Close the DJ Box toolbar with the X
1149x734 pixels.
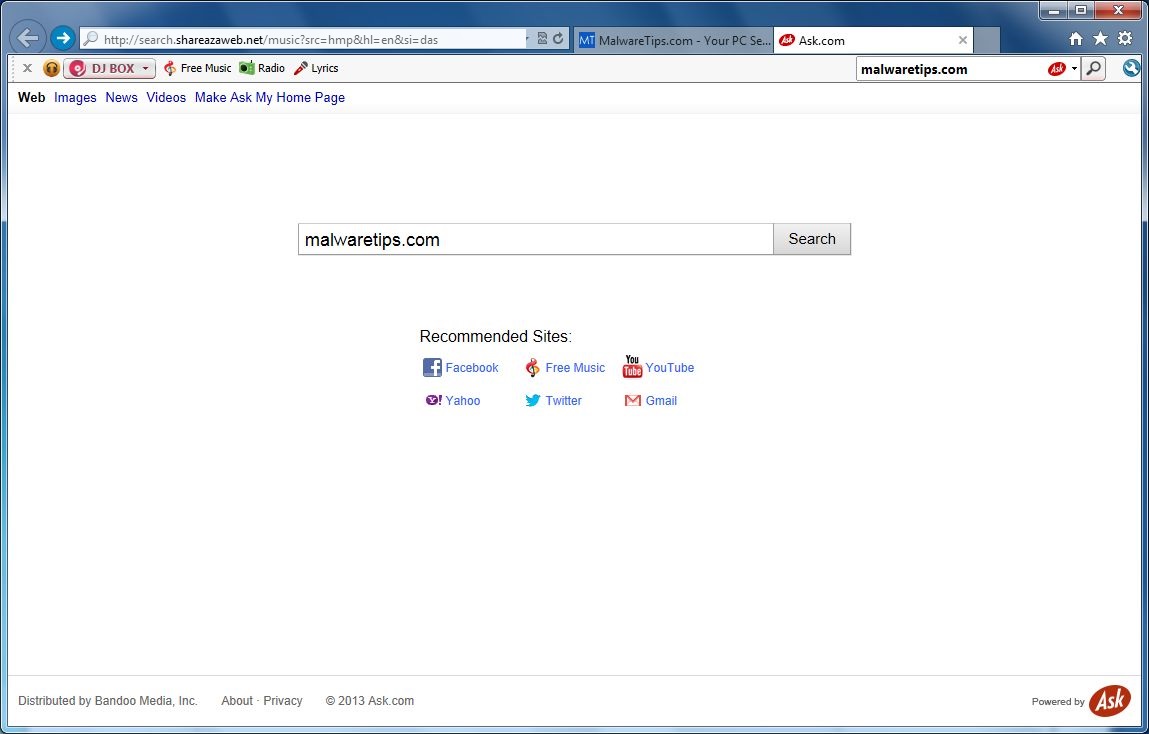(27, 68)
